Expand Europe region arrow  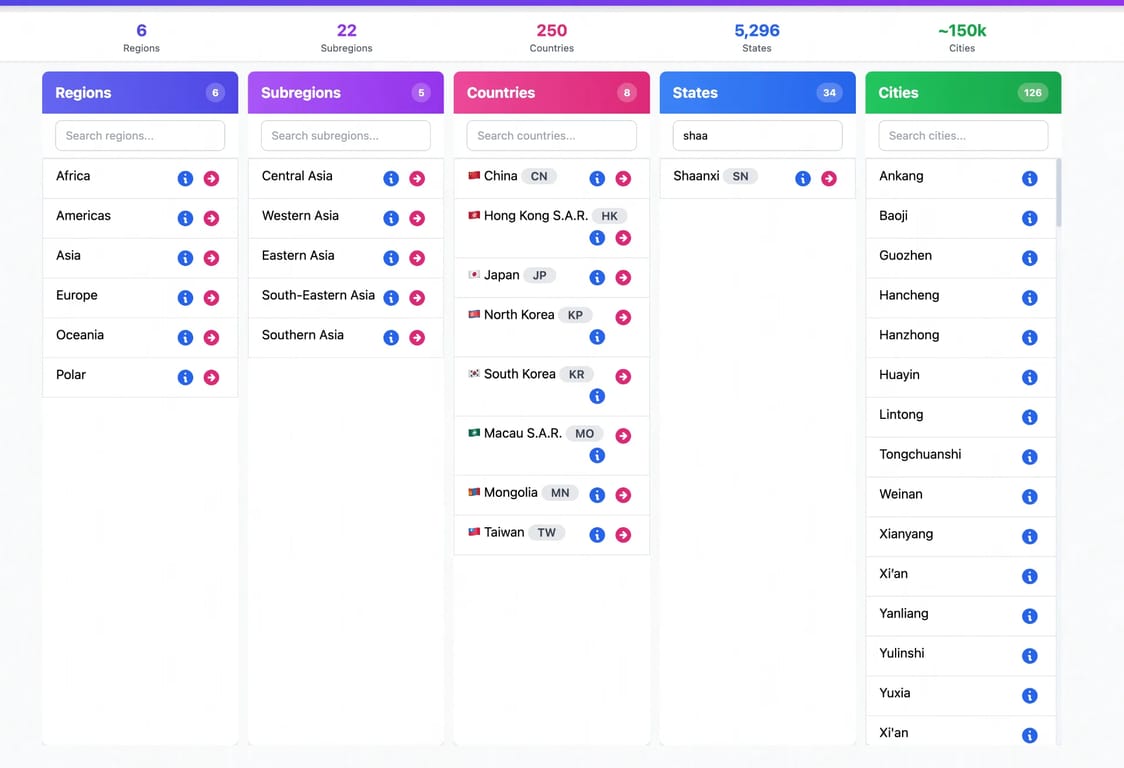(x=211, y=298)
